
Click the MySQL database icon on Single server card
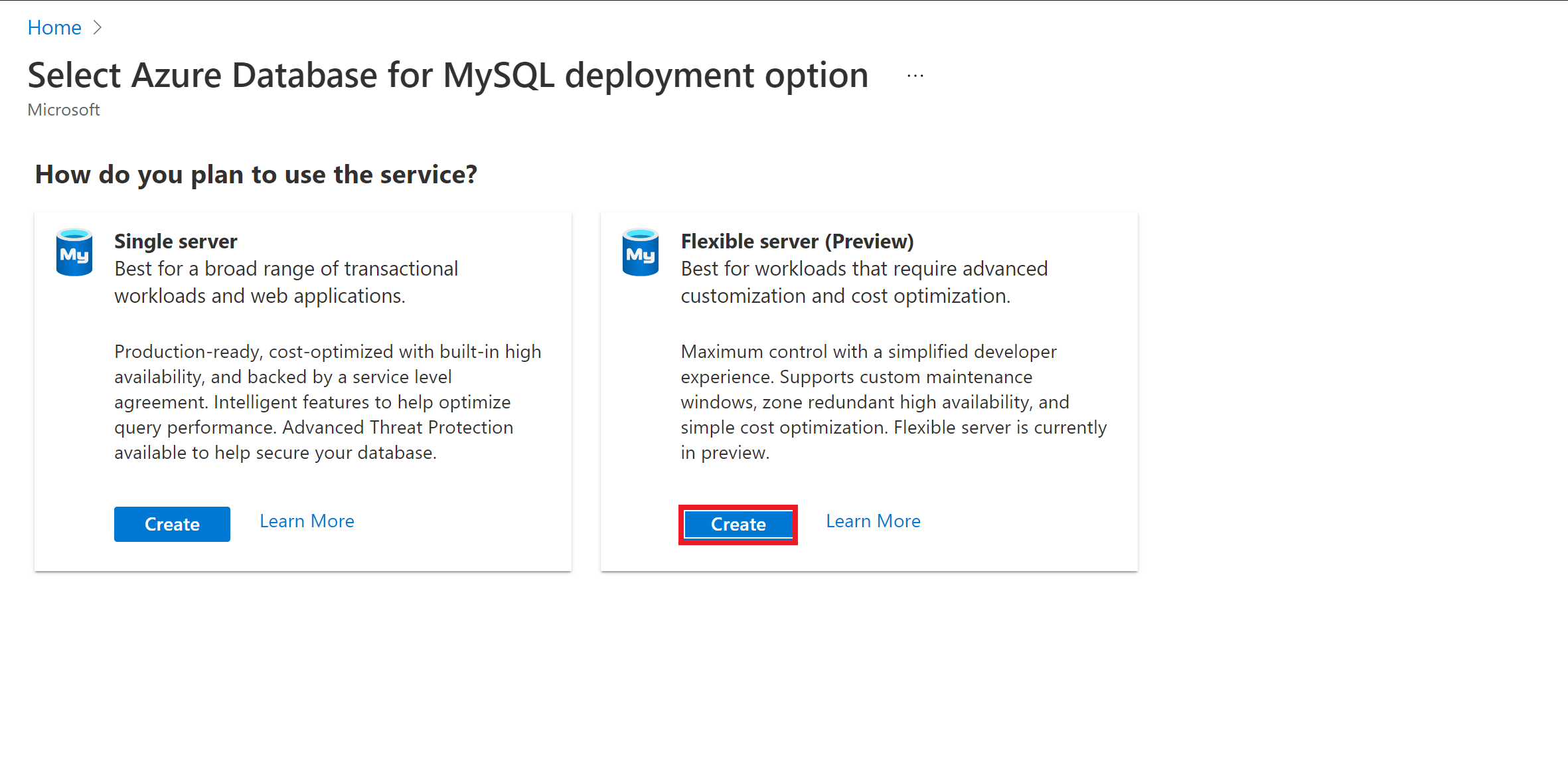tap(74, 252)
